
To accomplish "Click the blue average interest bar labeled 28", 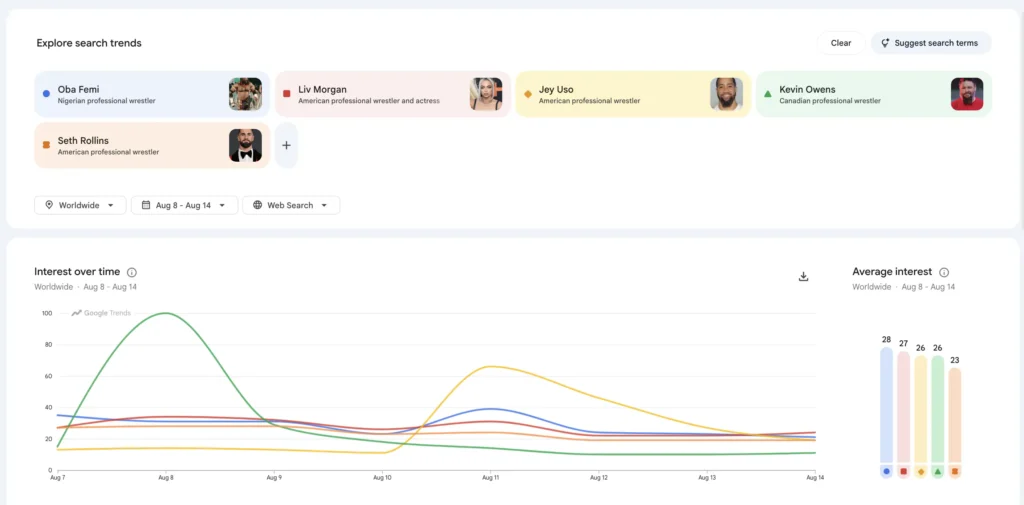I will tap(886, 405).
